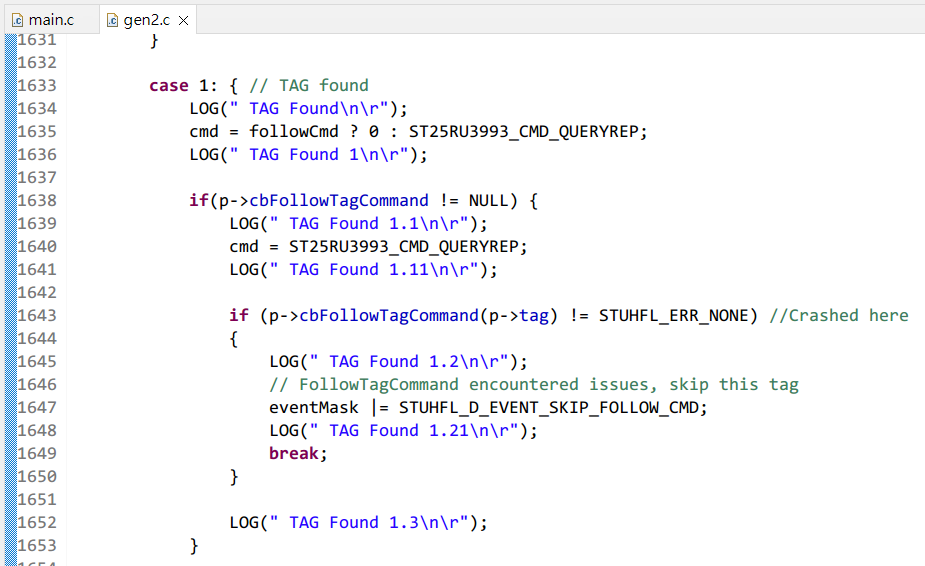Close the gen2.c tab
Image resolution: width=925 pixels, height=566 pixels.
coord(183,21)
